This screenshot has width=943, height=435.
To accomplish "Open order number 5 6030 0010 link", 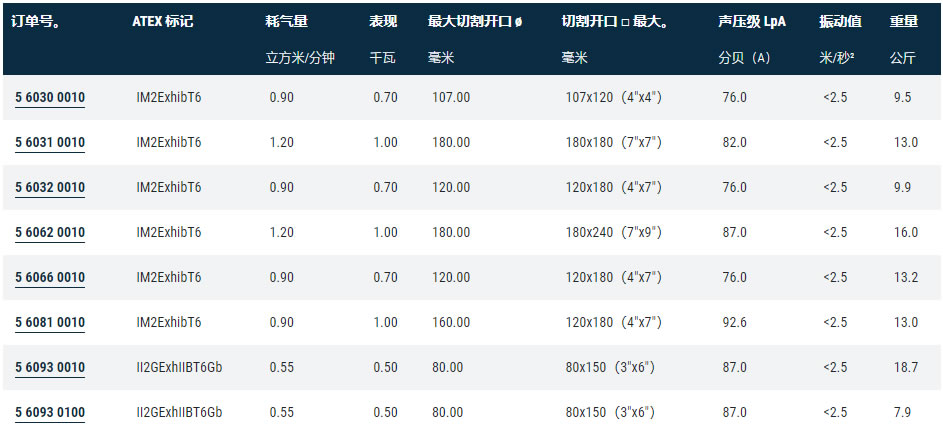I will pos(50,98).
